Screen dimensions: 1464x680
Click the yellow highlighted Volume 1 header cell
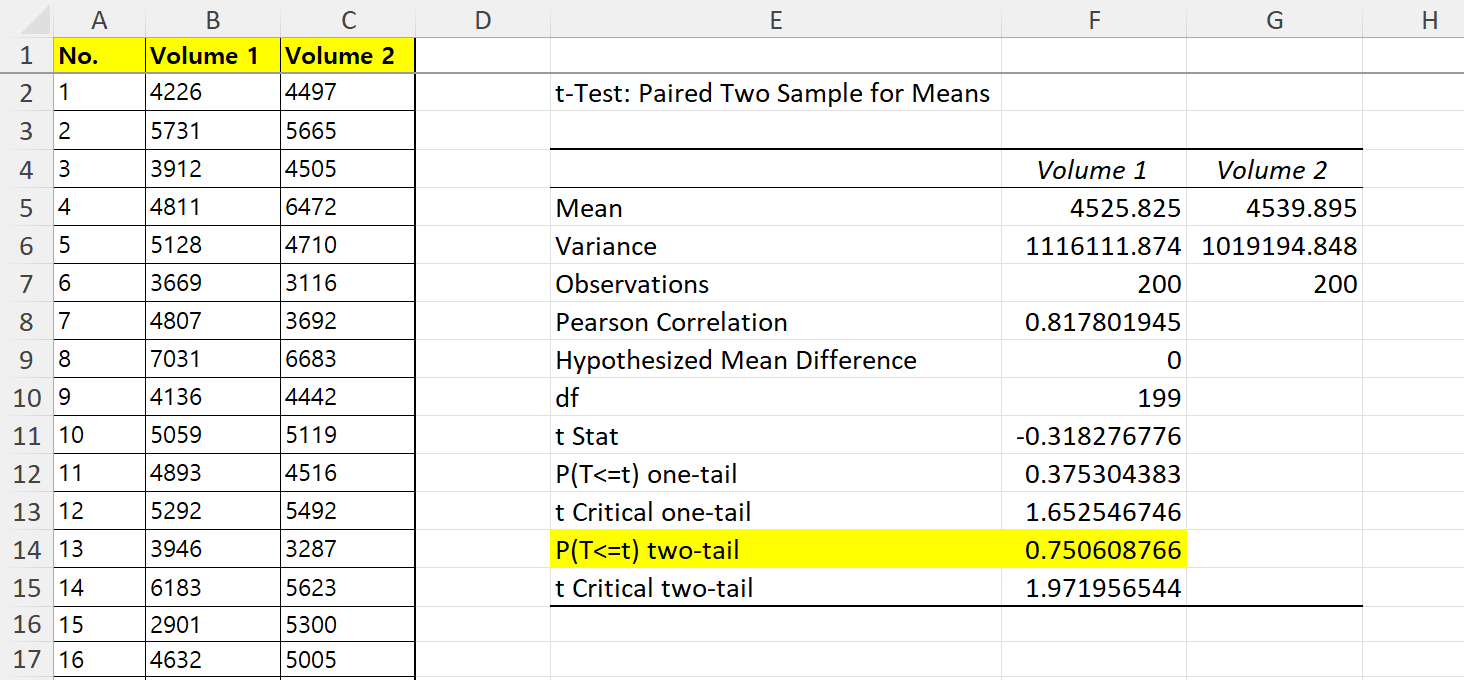click(x=213, y=55)
